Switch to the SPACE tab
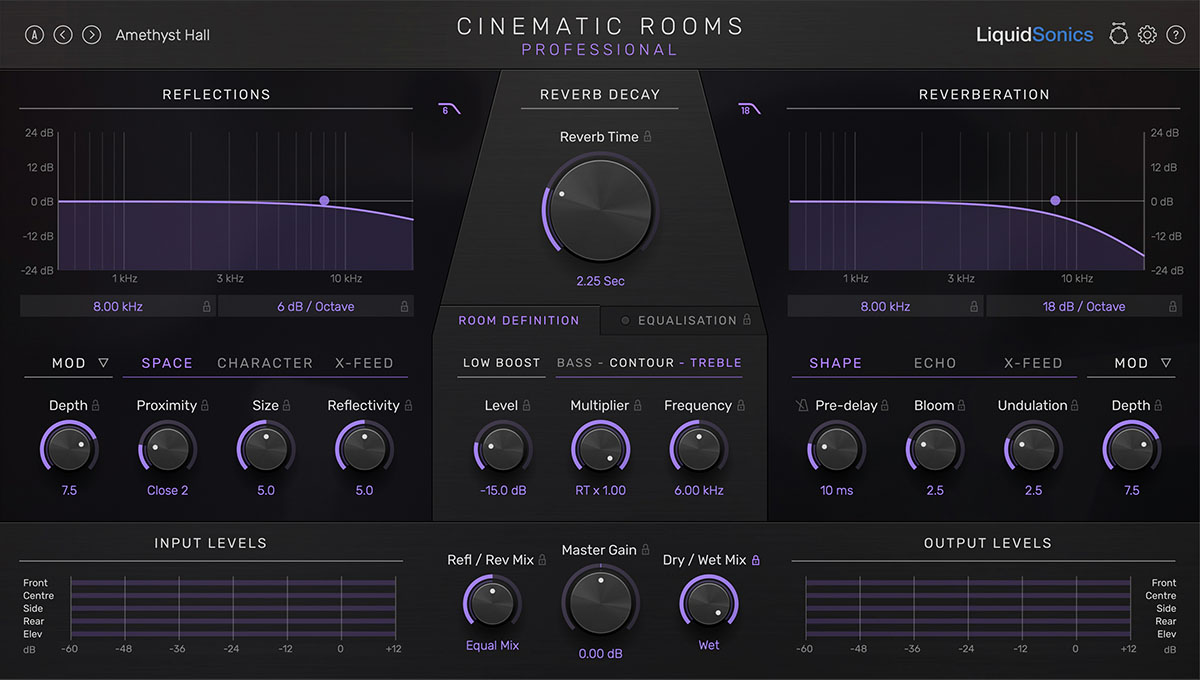The width and height of the screenshot is (1200, 680). click(x=167, y=363)
